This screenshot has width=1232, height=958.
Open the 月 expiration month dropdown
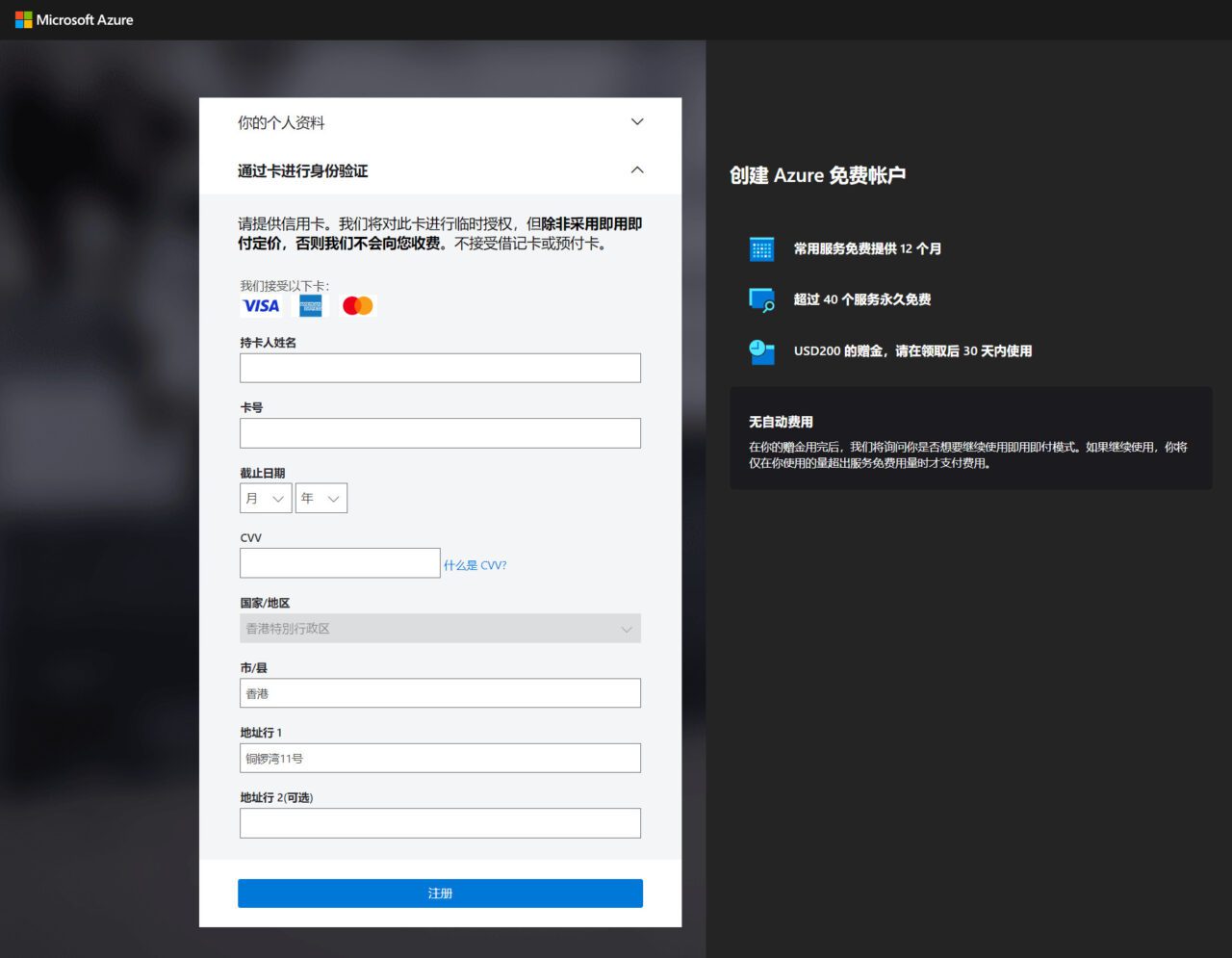coord(265,498)
